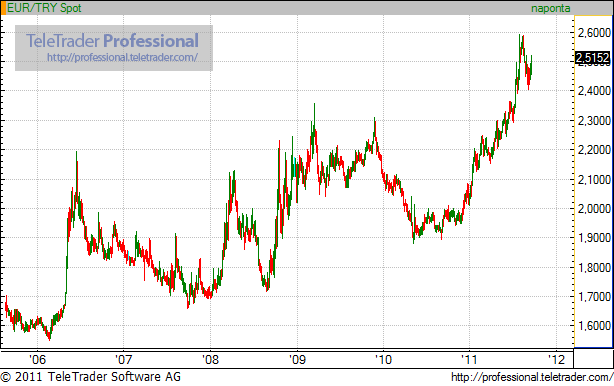Click the 2,2000 price axis label
Viewport: 614px width, 386px height.
[594, 150]
